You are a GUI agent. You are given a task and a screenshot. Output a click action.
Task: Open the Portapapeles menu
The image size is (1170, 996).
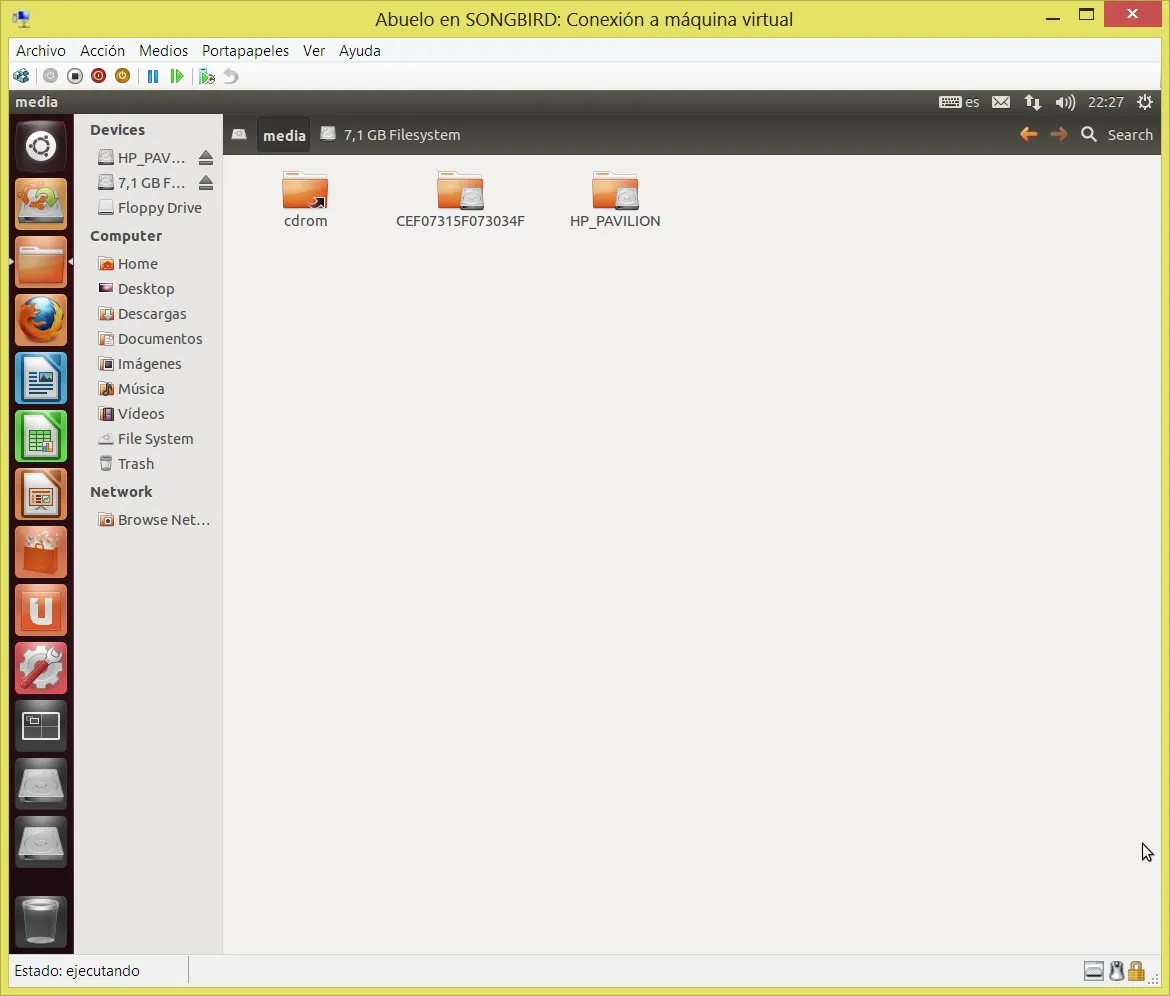[245, 50]
